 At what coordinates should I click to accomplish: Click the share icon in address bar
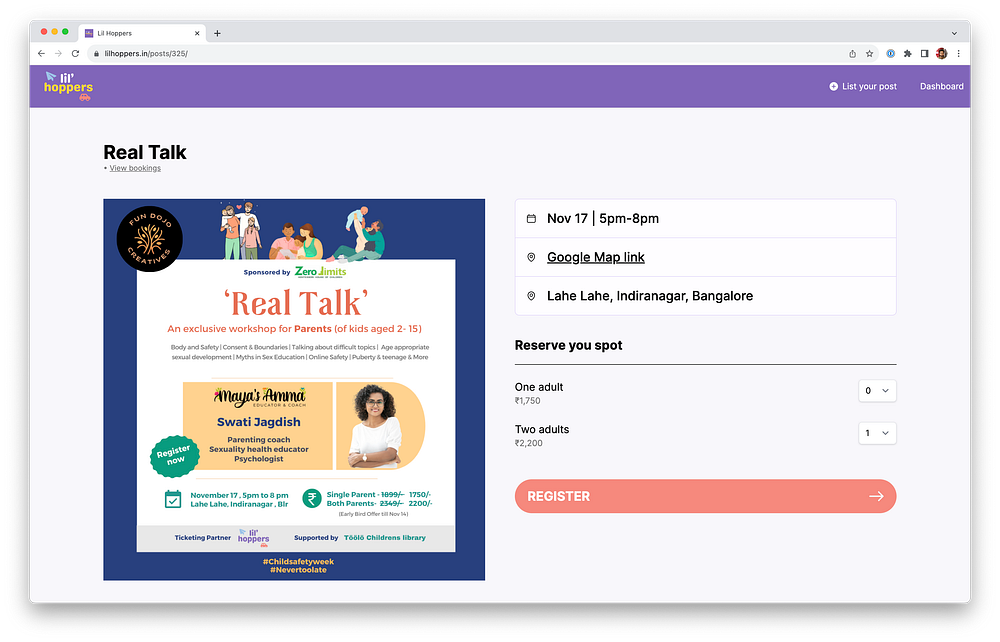[x=853, y=54]
